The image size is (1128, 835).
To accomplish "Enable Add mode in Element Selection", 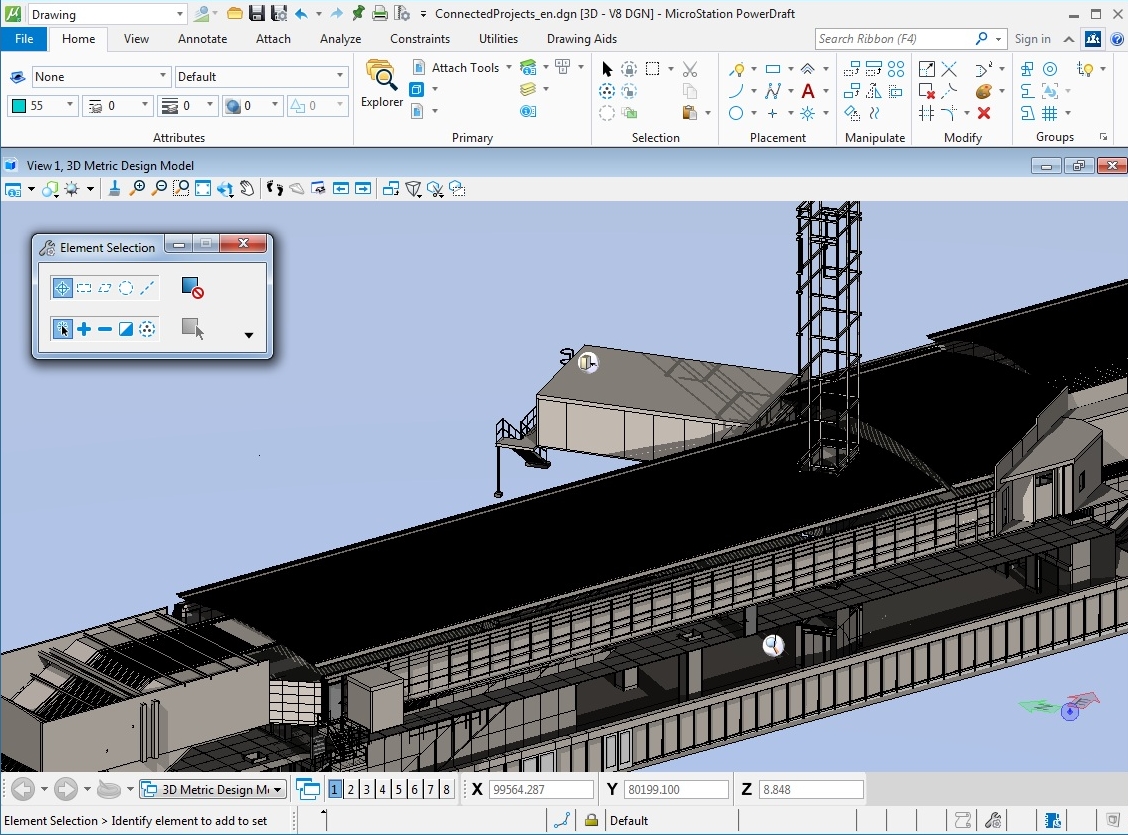I will click(x=84, y=329).
